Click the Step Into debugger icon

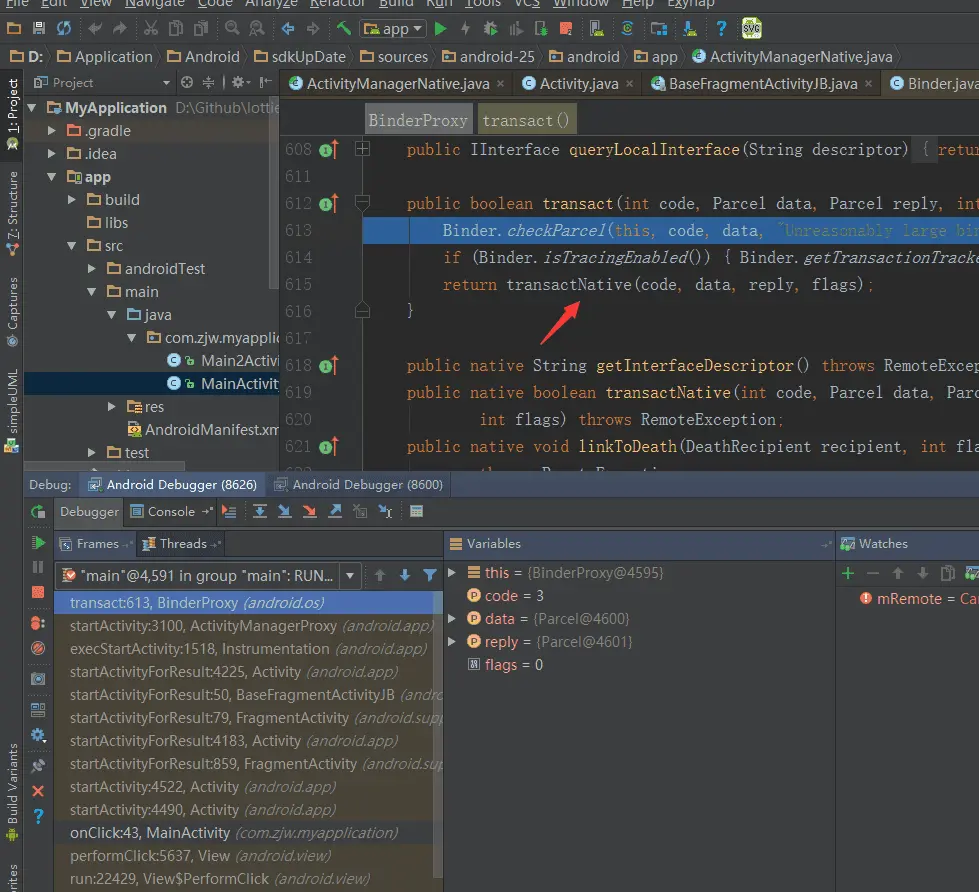(x=285, y=512)
